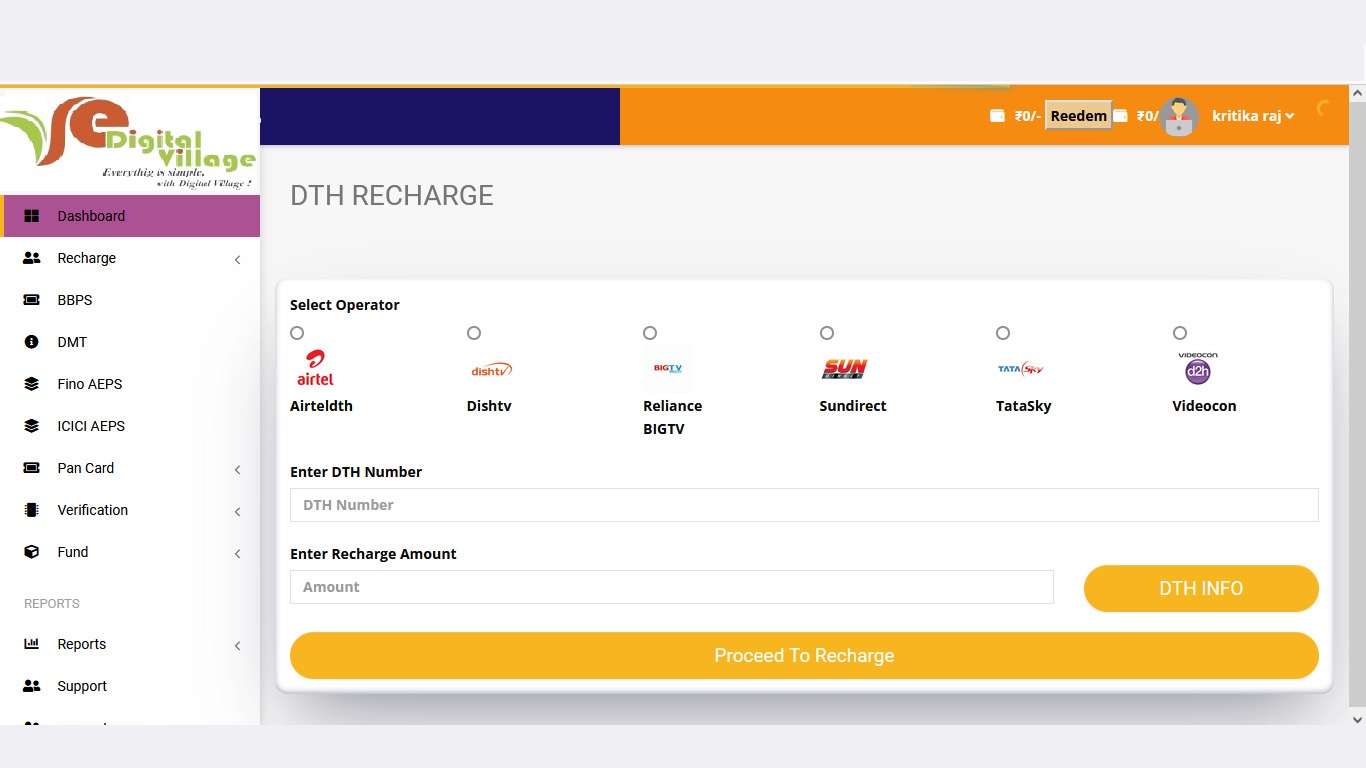Click the Support people icon

click(x=31, y=686)
